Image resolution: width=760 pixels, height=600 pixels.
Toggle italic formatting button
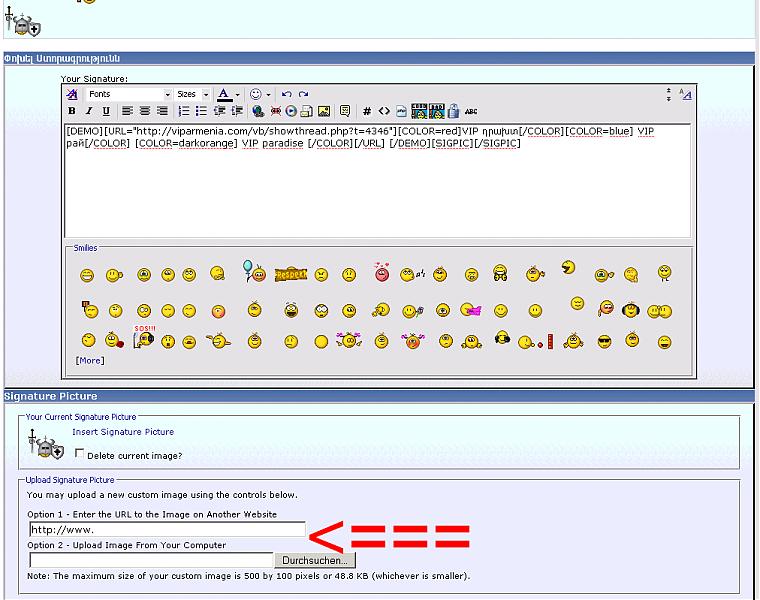point(89,111)
